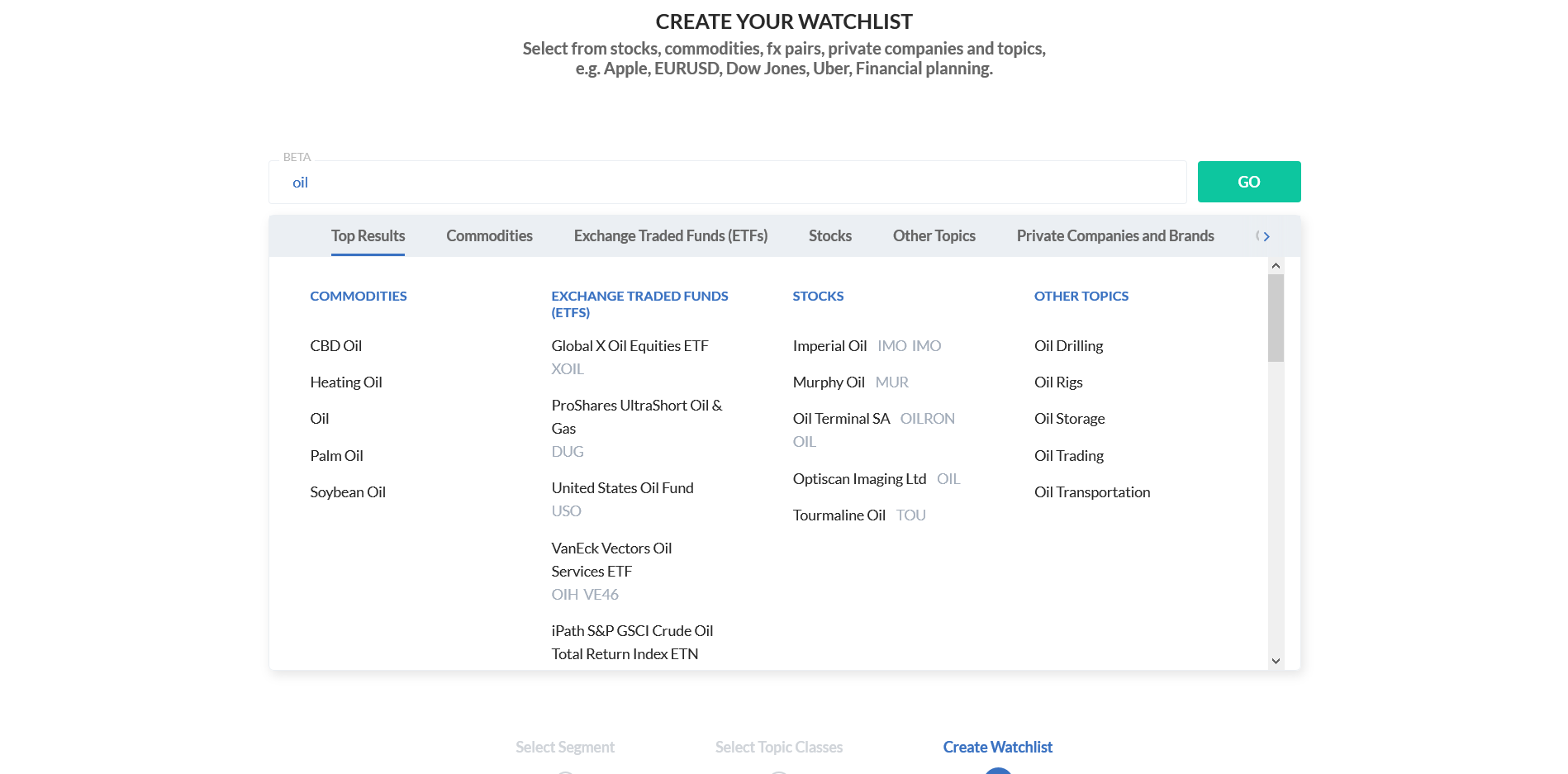Screen dimensions: 1568x774
Task: Choose ProShares UltraShort Oil & Gas
Action: 636,417
